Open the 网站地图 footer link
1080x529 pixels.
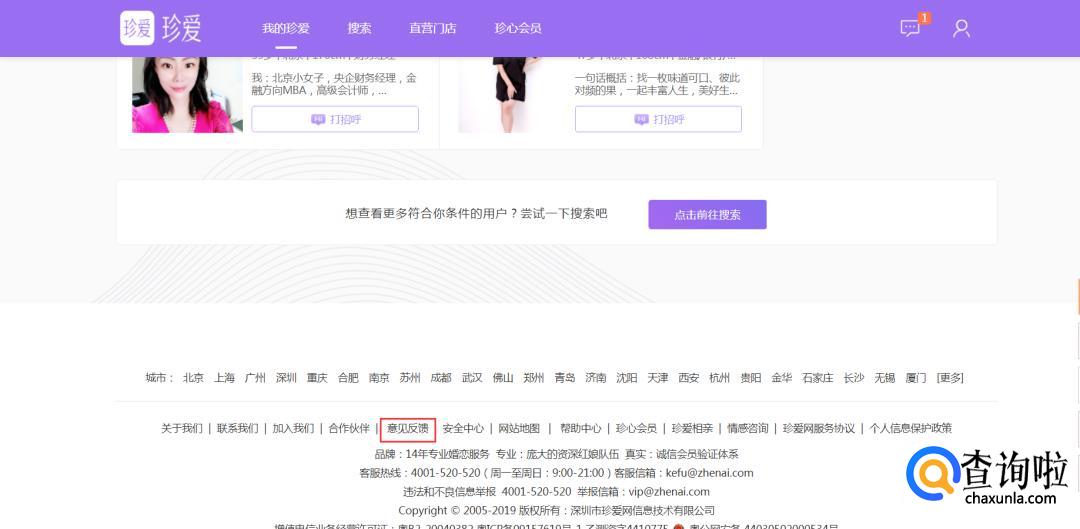(519, 428)
